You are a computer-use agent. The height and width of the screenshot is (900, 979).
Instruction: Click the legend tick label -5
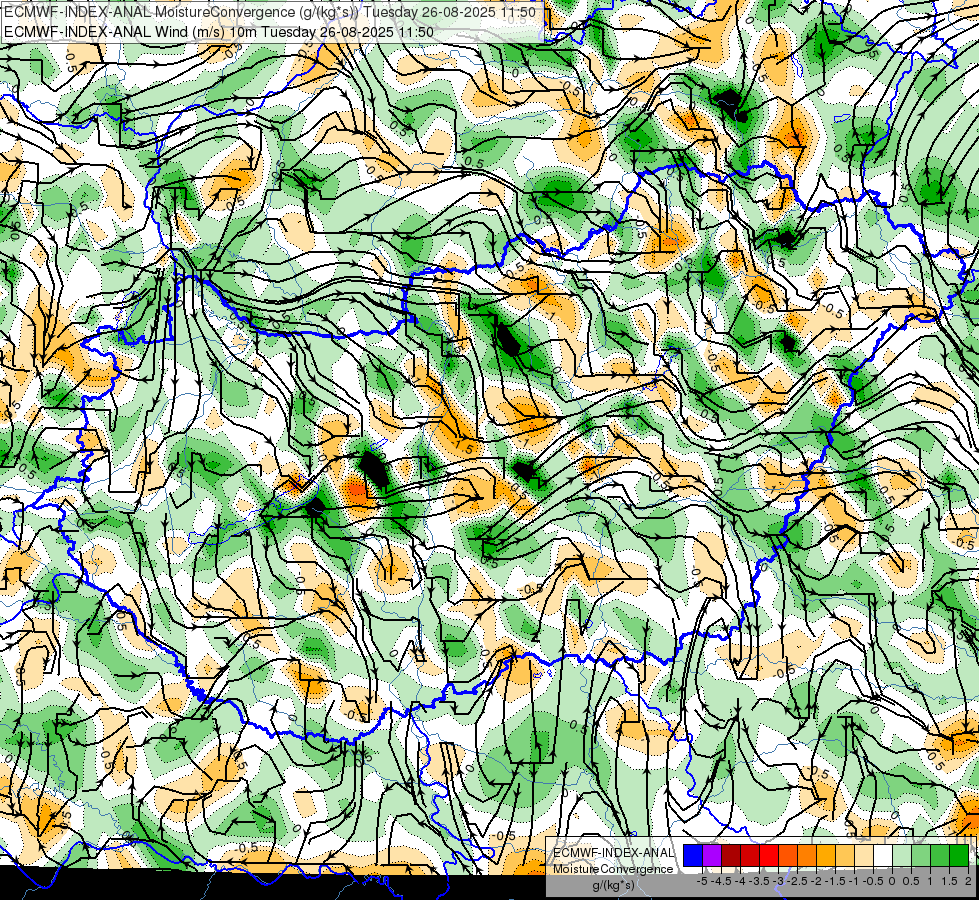point(702,881)
